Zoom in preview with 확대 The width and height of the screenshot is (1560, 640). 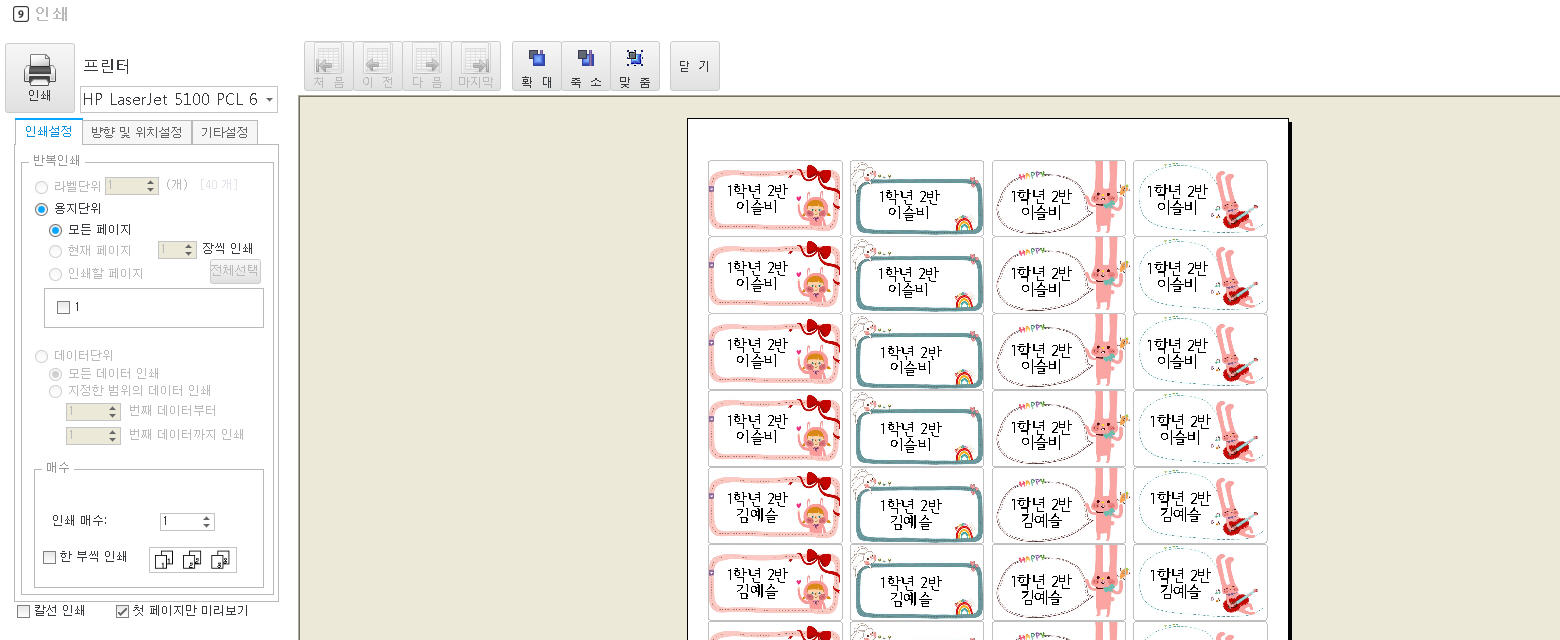click(x=537, y=66)
